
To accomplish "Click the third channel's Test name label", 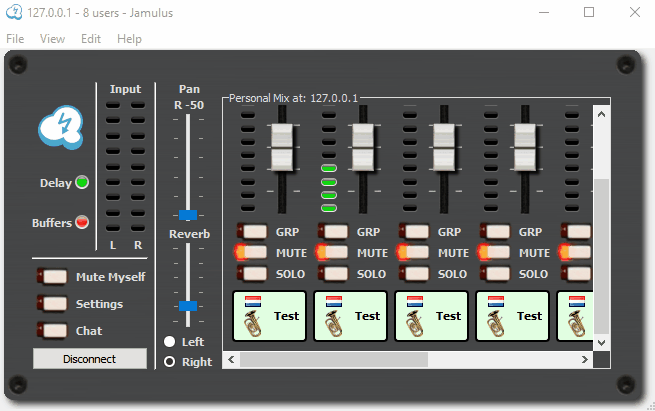I will [x=449, y=316].
